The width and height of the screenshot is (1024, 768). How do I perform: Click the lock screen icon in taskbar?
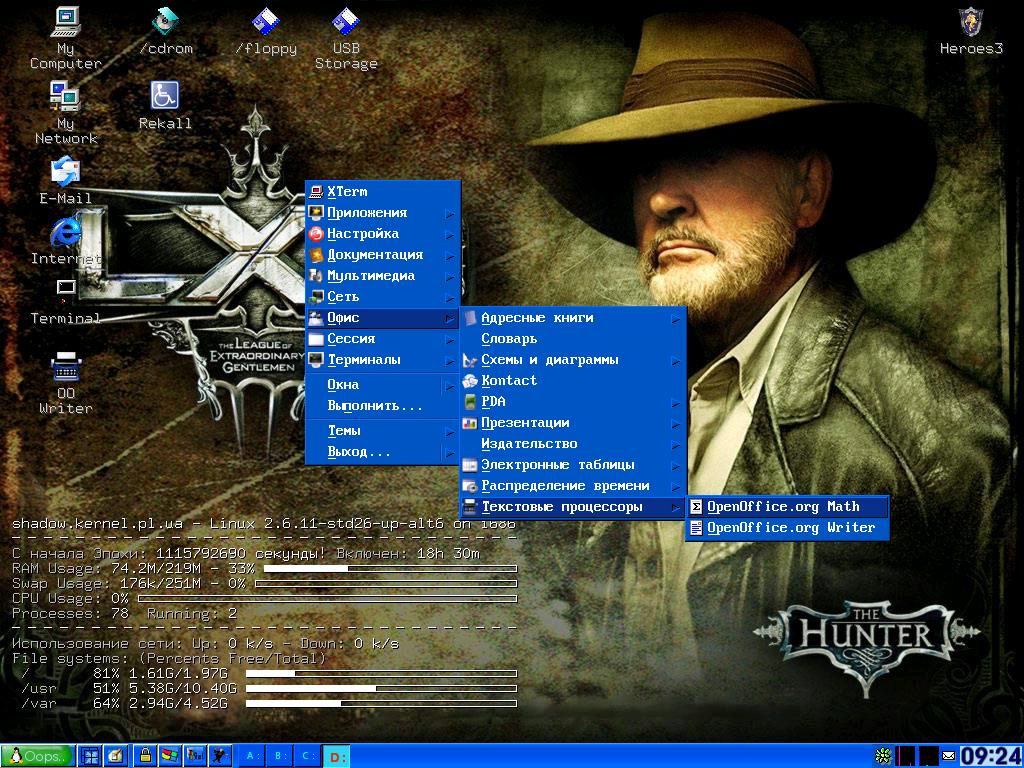click(x=144, y=756)
